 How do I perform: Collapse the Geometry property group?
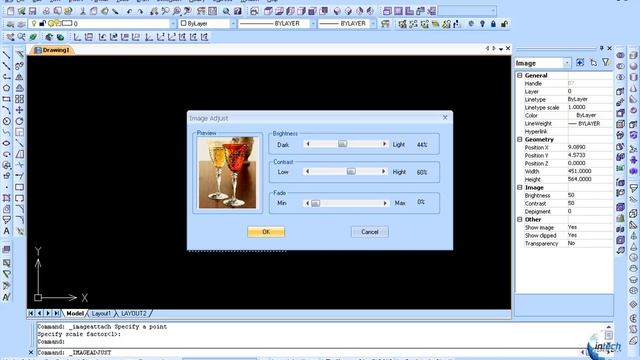pyautogui.click(x=520, y=140)
